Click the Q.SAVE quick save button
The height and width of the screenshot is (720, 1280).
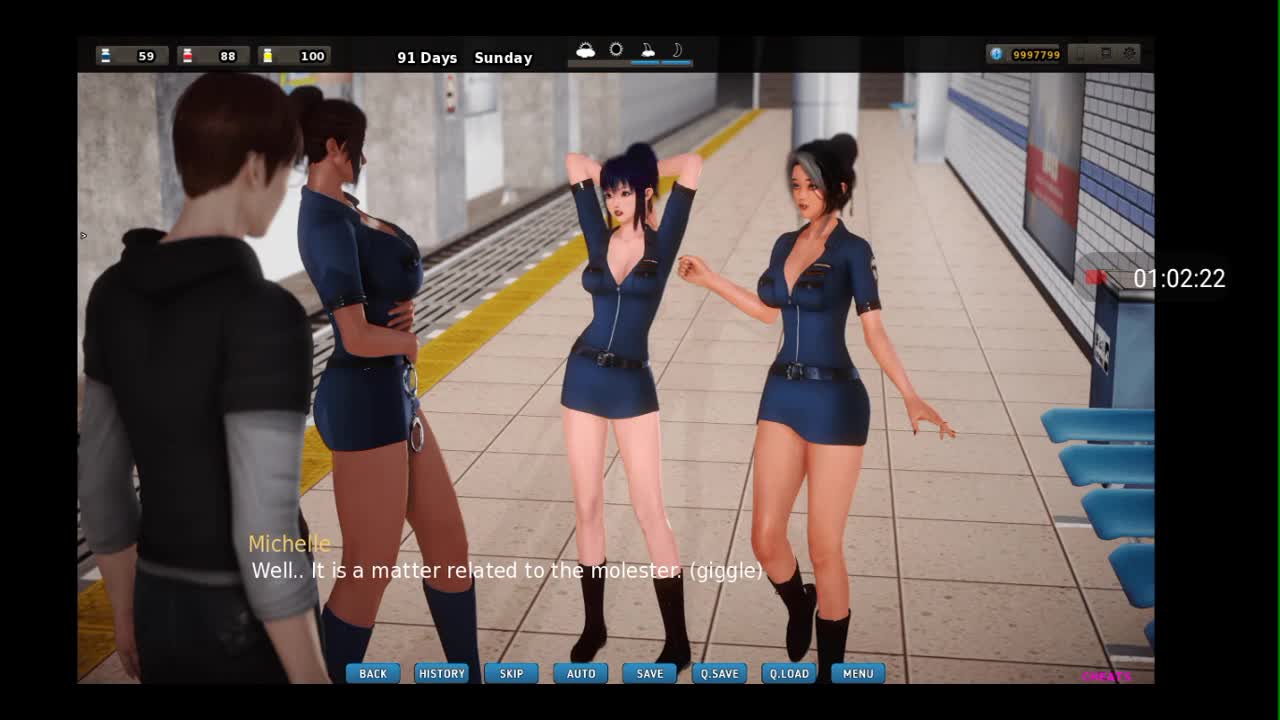point(719,674)
